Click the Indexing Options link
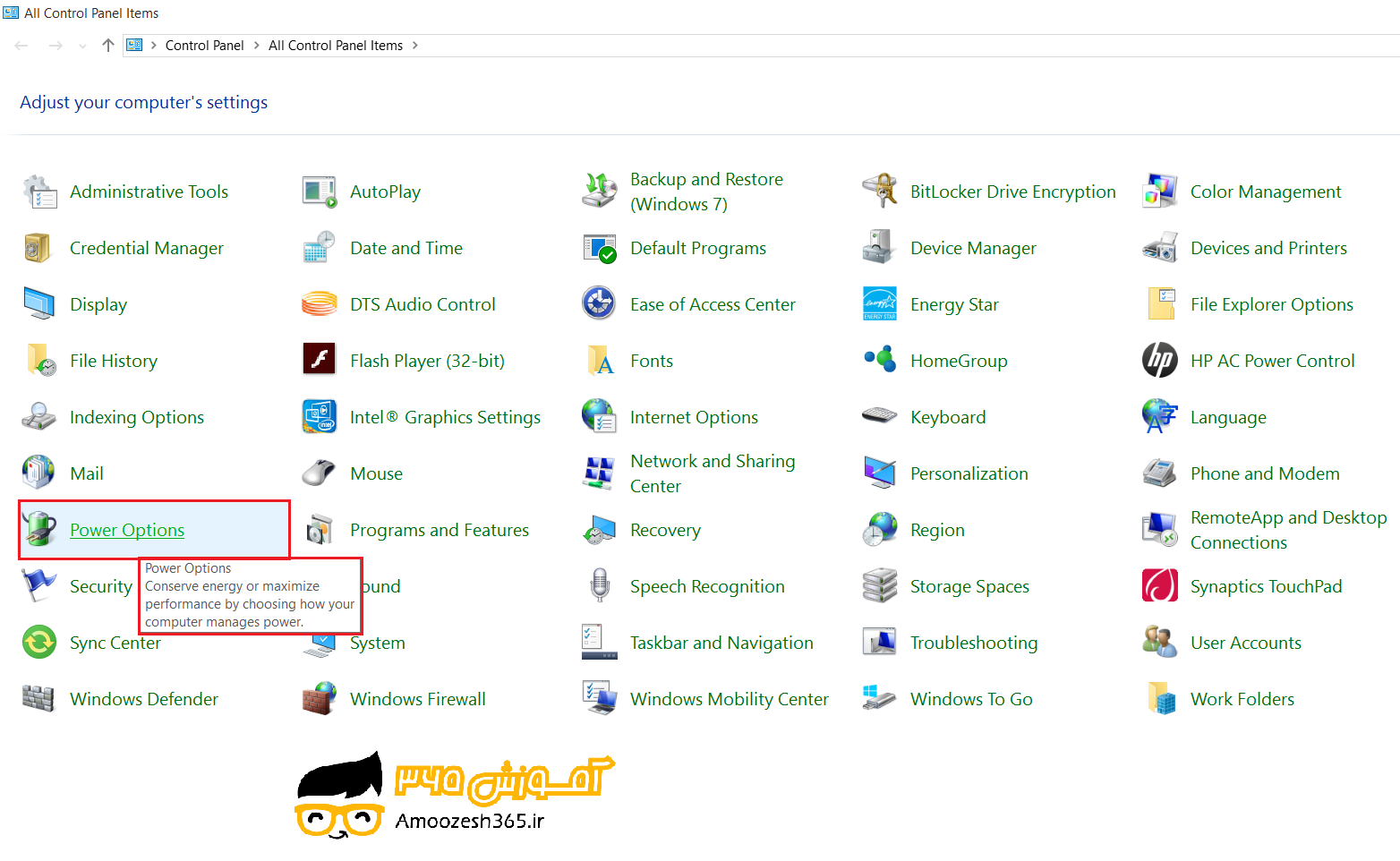 coord(137,417)
